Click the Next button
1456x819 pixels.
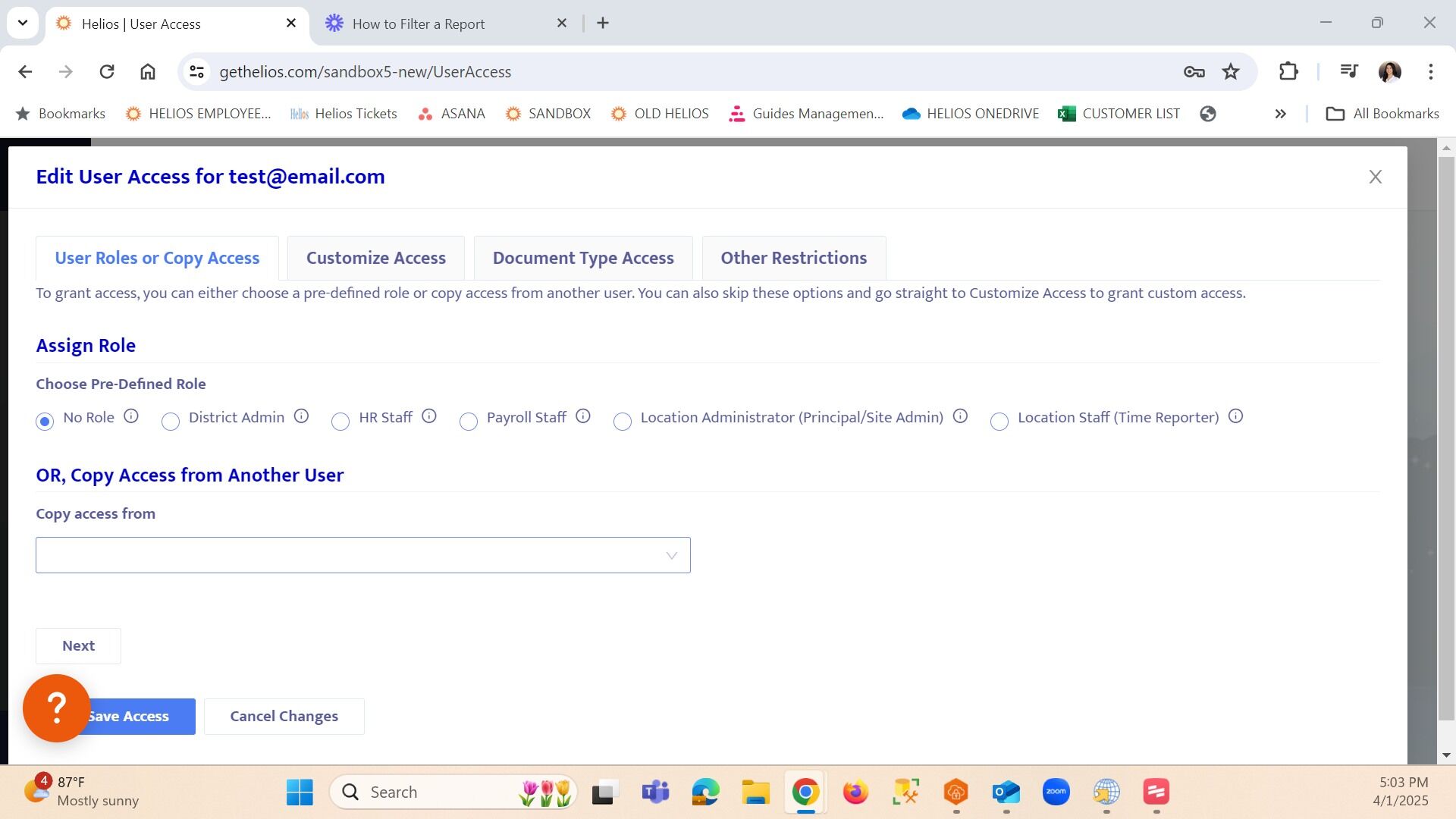[x=78, y=646]
